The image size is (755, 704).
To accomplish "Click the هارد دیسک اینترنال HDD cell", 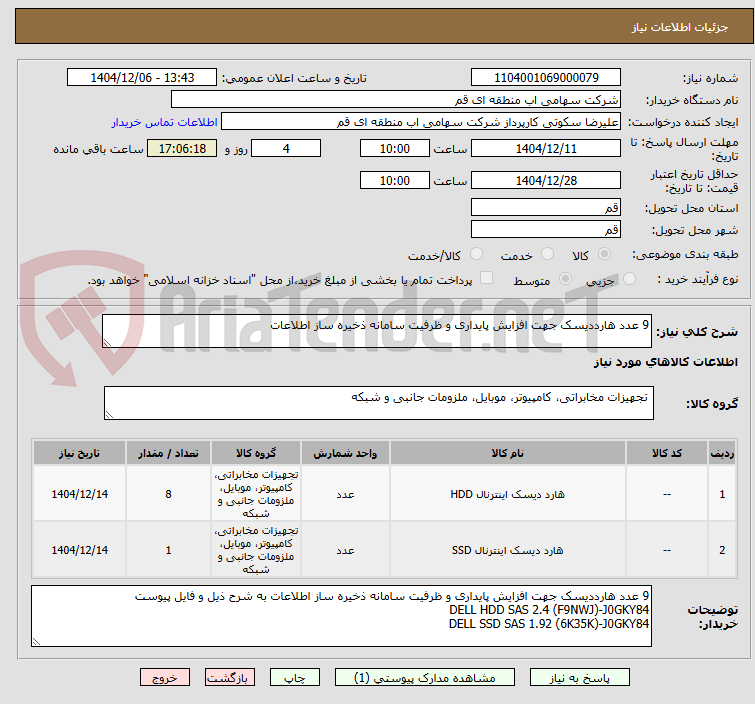I will 508,494.
